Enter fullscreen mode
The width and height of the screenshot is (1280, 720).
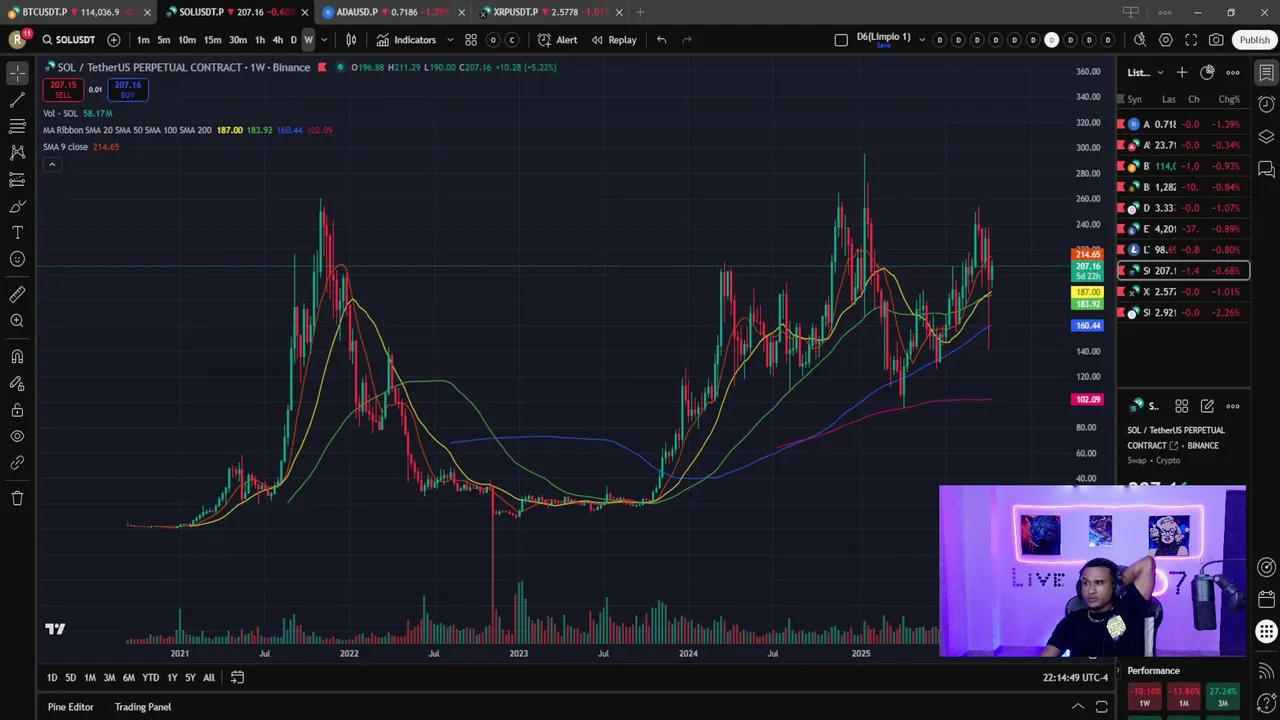(x=1191, y=40)
